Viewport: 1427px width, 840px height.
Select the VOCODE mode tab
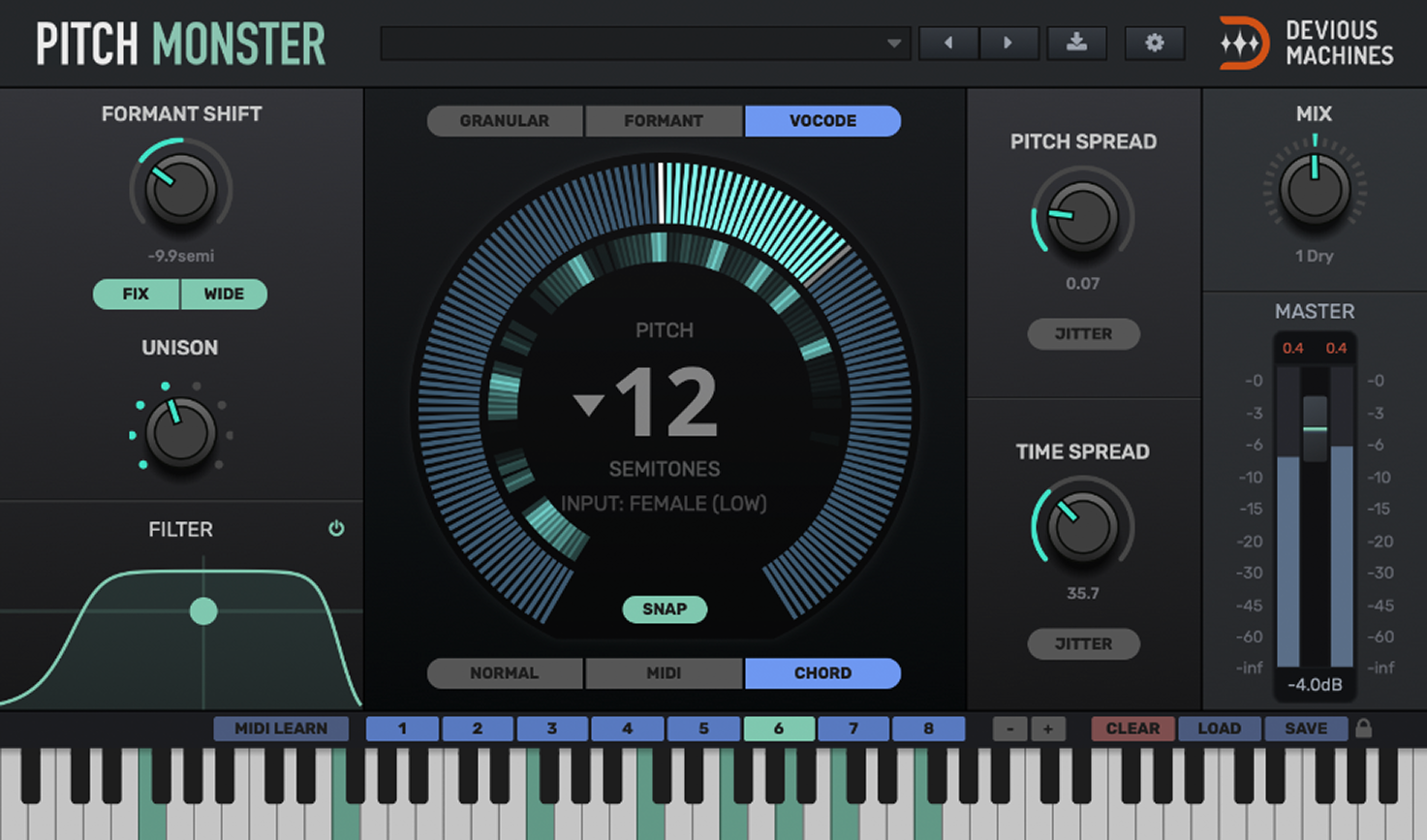[822, 121]
